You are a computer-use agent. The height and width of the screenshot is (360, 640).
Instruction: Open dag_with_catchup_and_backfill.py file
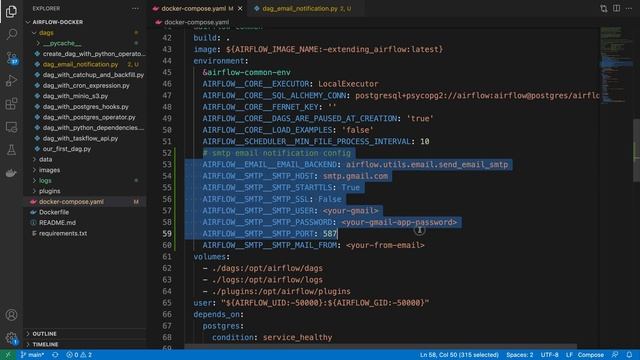click(93, 75)
